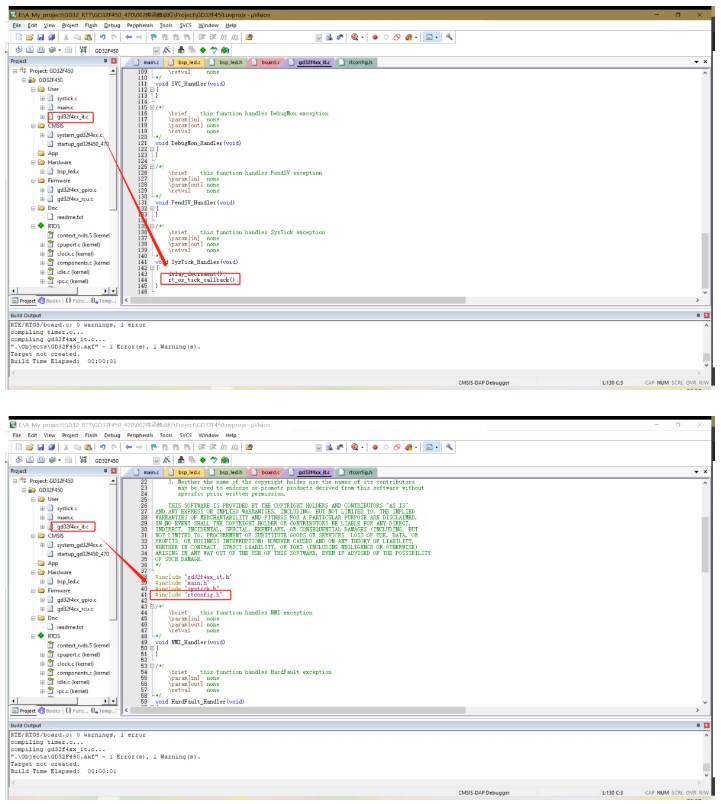Screen dimensions: 721x804
Task: Open Manage Project Items in SysTick_Handler window
Action: coord(181,50)
